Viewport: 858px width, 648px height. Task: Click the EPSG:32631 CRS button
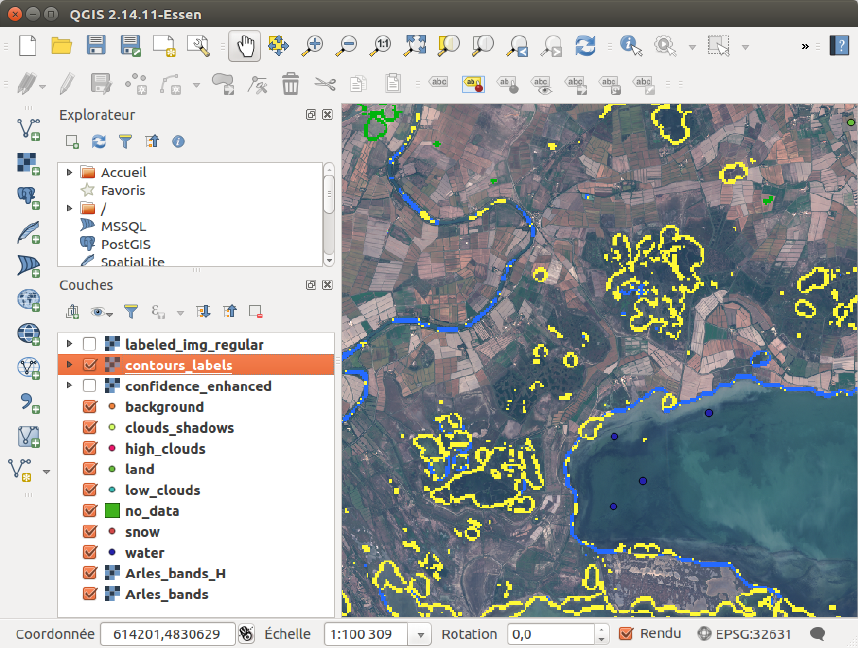click(x=745, y=633)
